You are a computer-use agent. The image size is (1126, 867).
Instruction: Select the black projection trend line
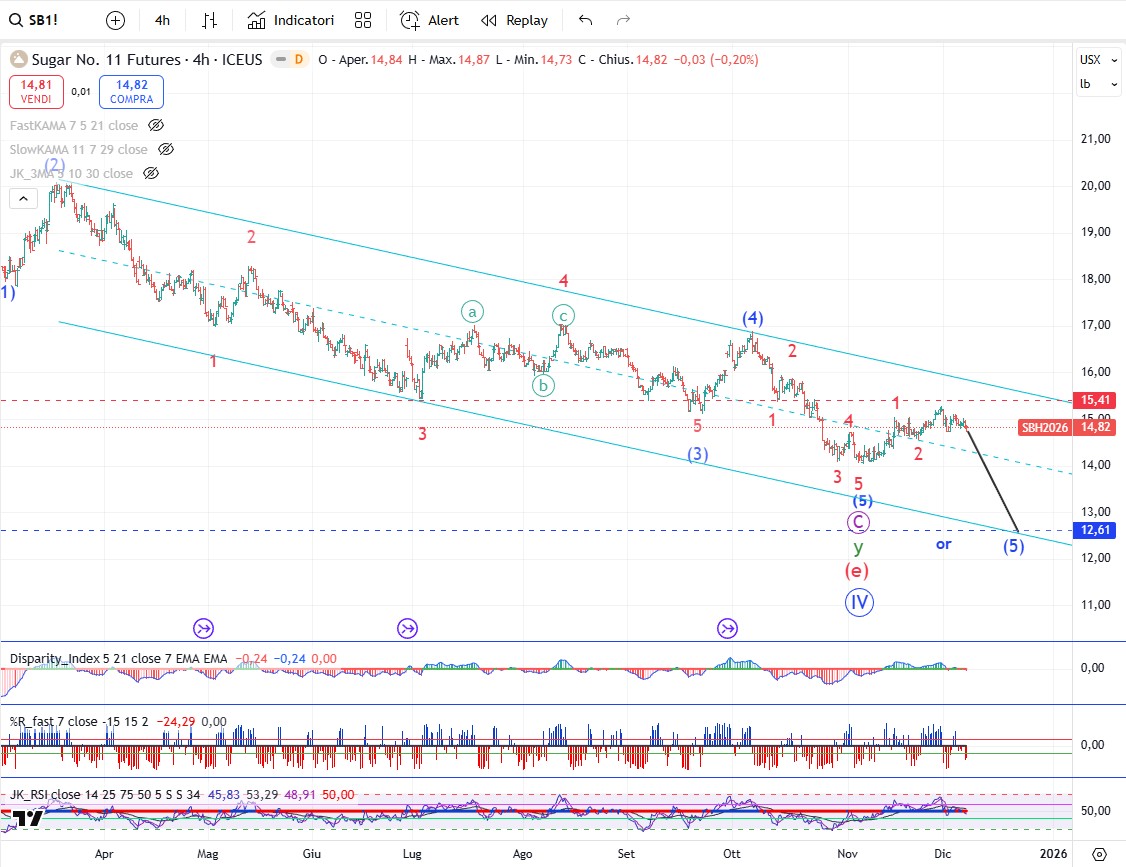(x=993, y=480)
